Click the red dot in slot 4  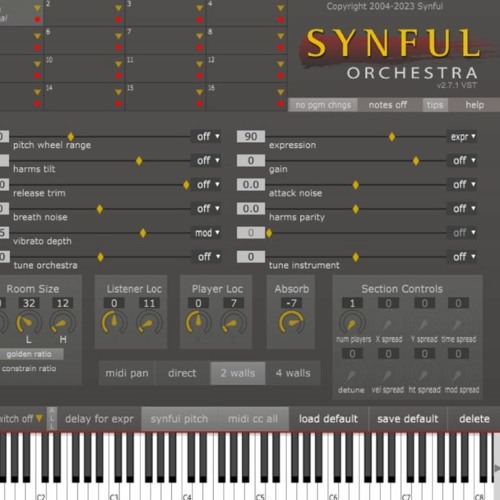point(281,20)
